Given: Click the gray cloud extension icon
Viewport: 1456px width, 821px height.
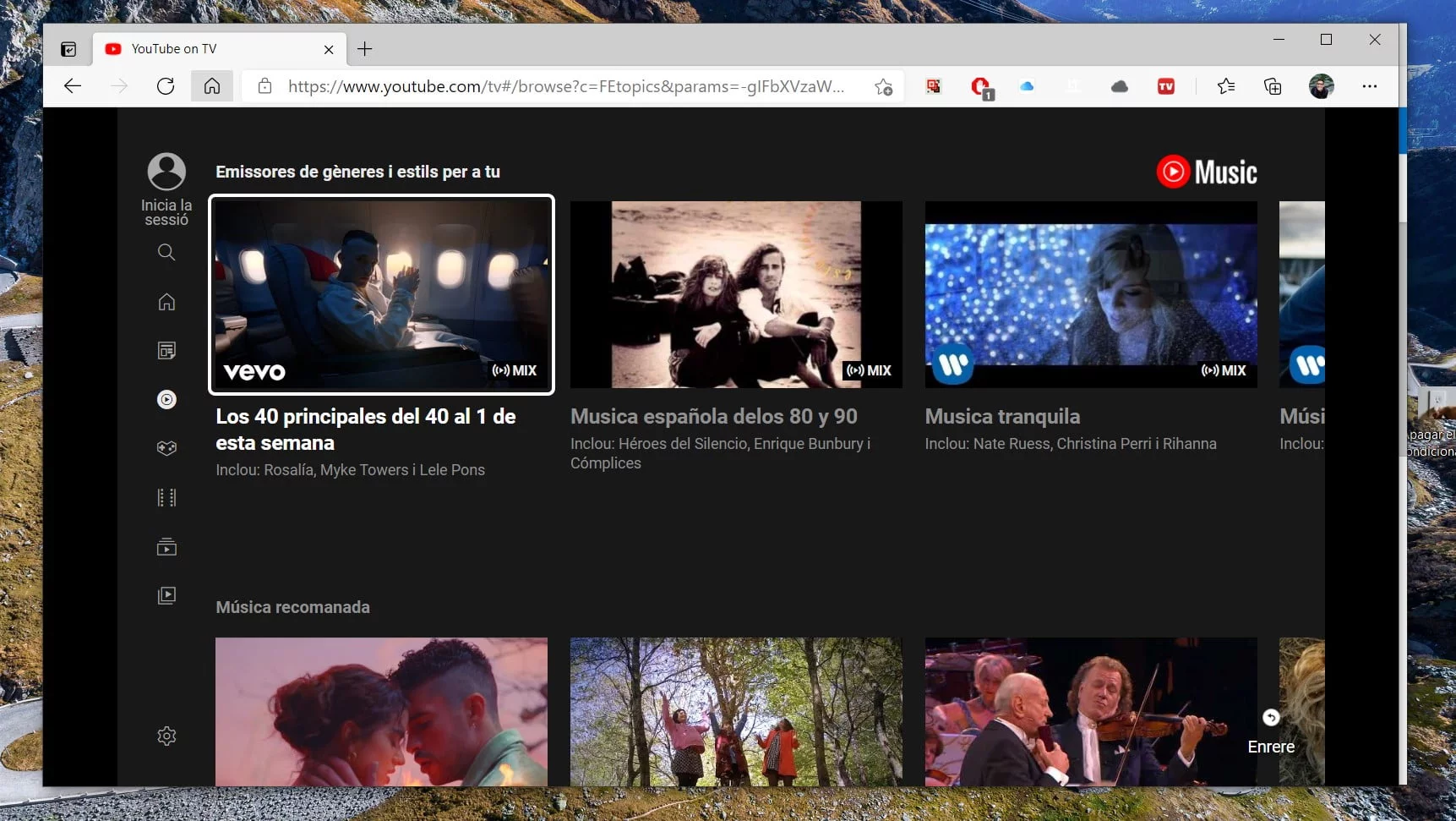Looking at the screenshot, I should (1120, 86).
